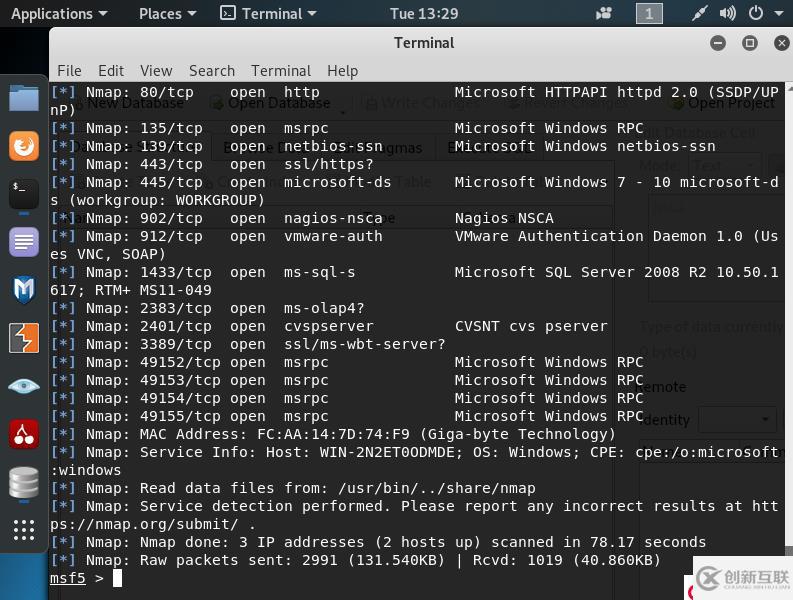Show all applications grid
This screenshot has width=793, height=600.
pos(24,530)
